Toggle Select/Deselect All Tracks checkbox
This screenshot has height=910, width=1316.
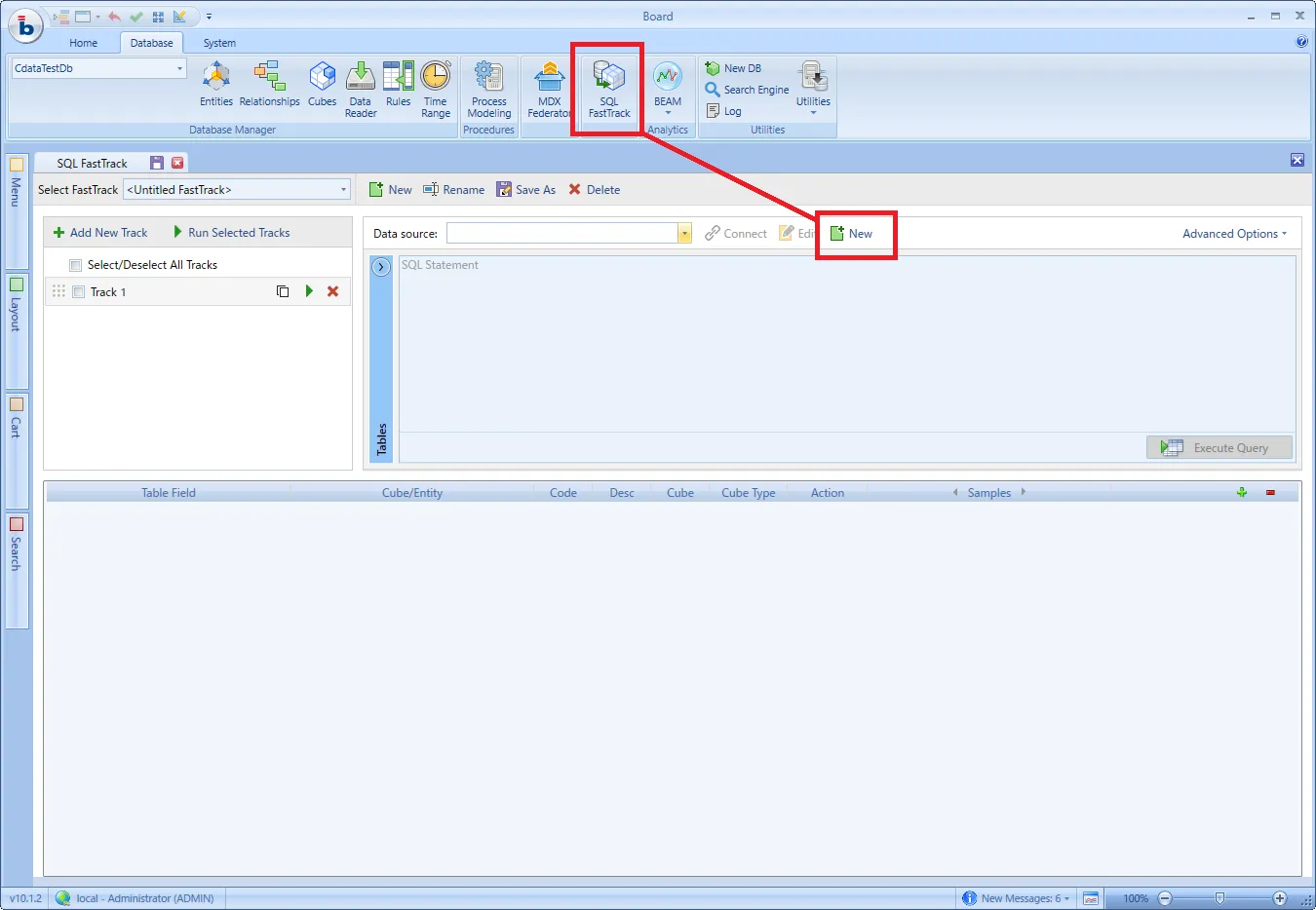click(x=75, y=265)
